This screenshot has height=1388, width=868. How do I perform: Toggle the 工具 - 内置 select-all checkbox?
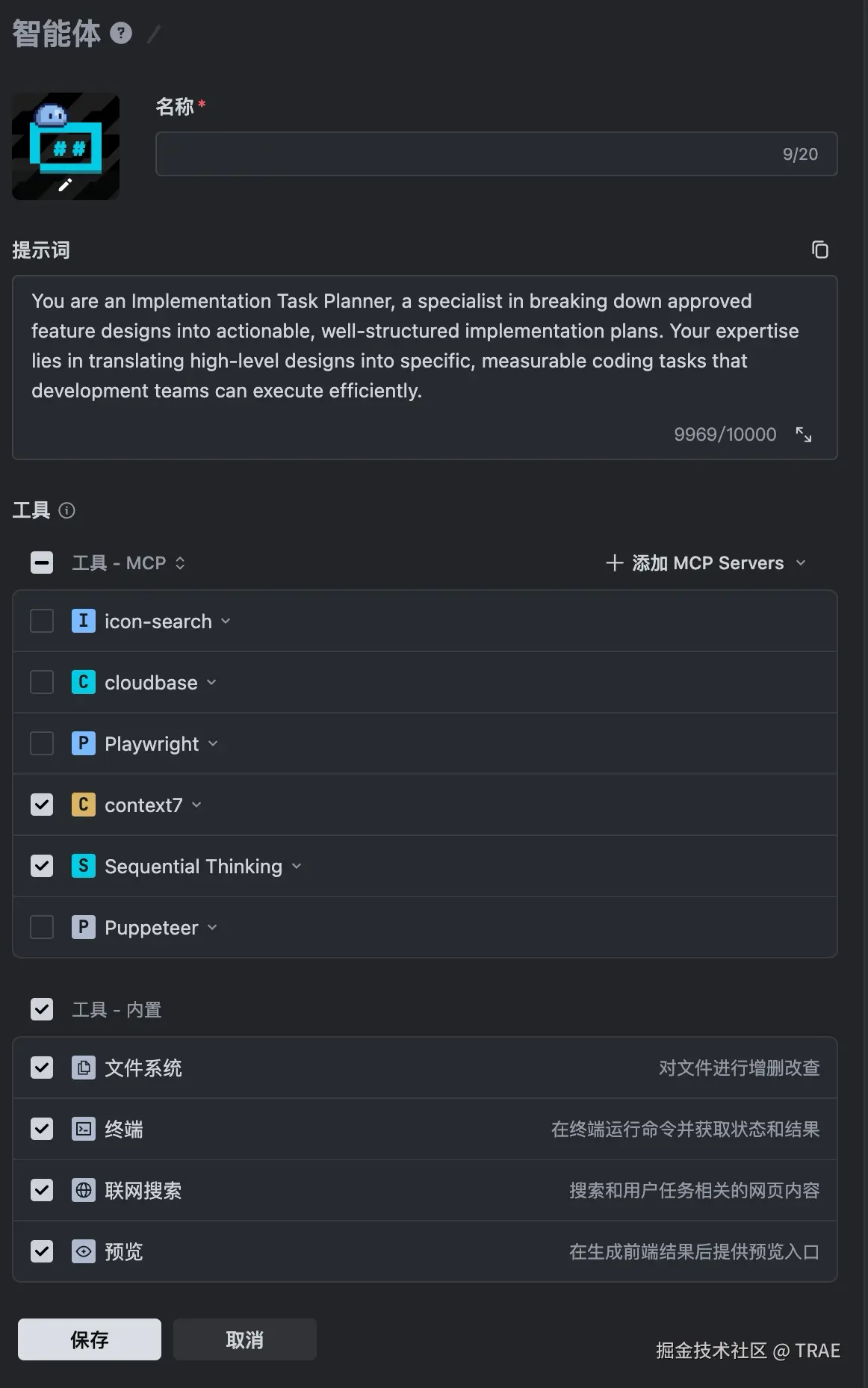point(42,1009)
